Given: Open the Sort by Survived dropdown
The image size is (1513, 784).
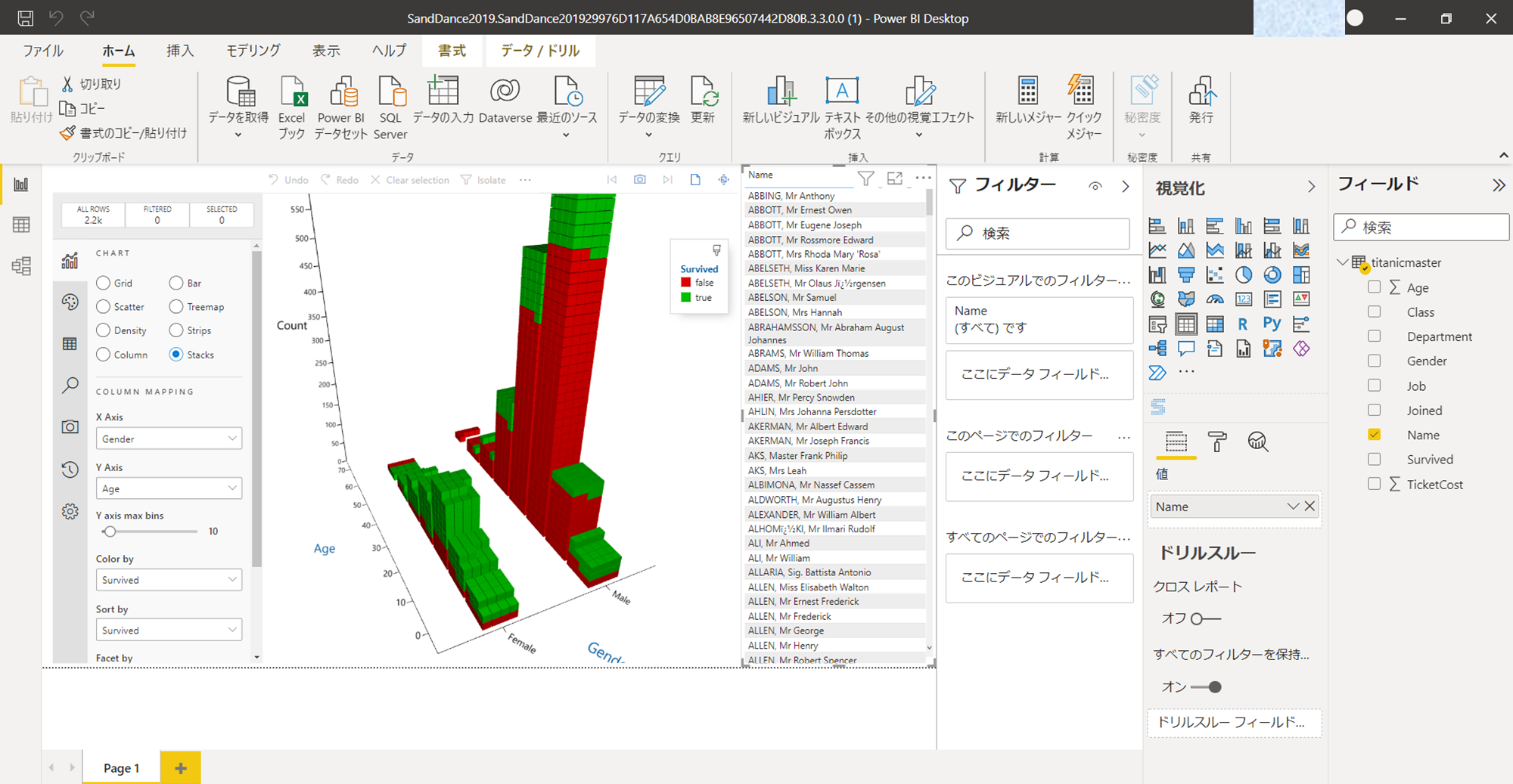Looking at the screenshot, I should point(169,630).
